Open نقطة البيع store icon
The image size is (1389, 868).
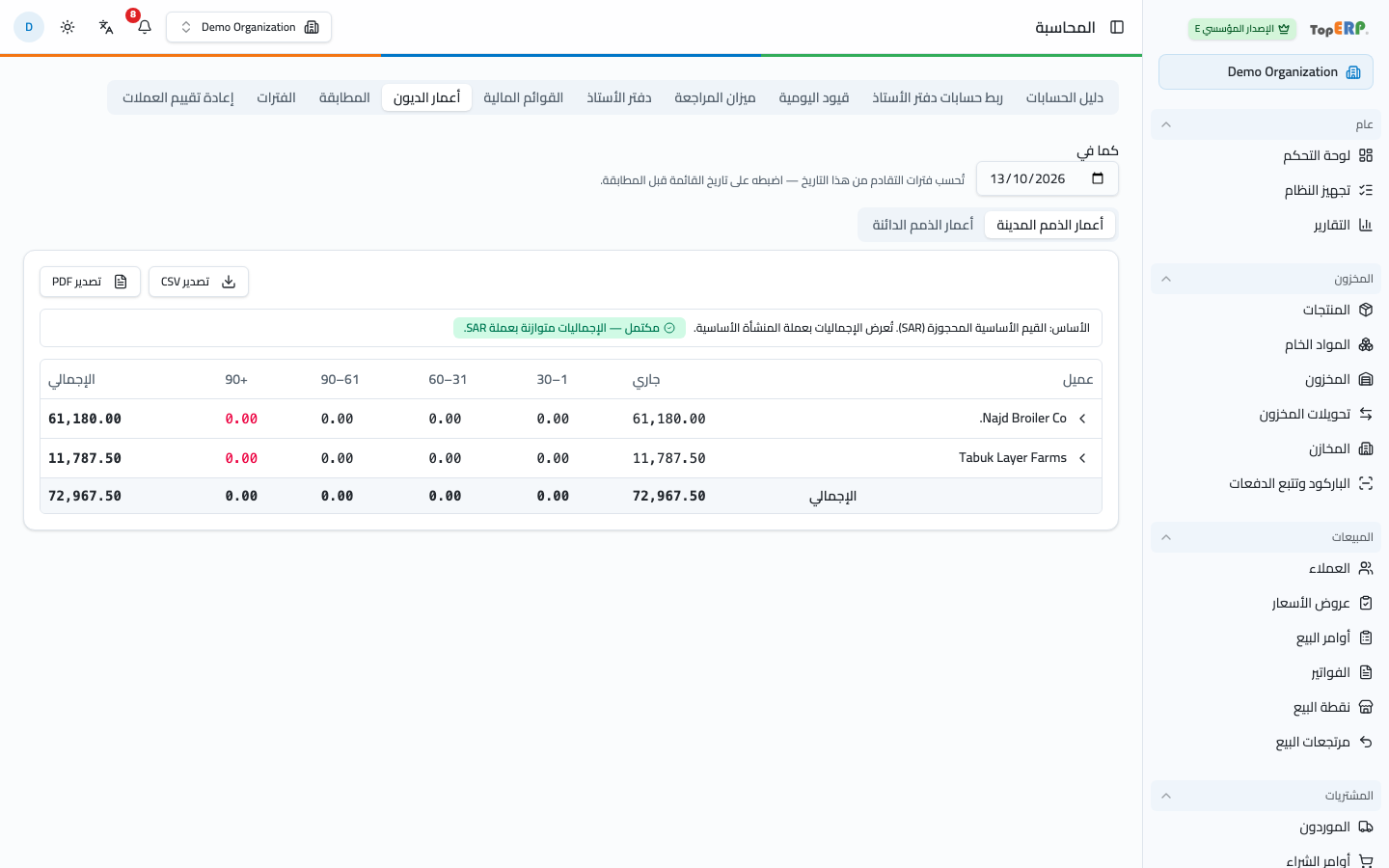point(1366,707)
